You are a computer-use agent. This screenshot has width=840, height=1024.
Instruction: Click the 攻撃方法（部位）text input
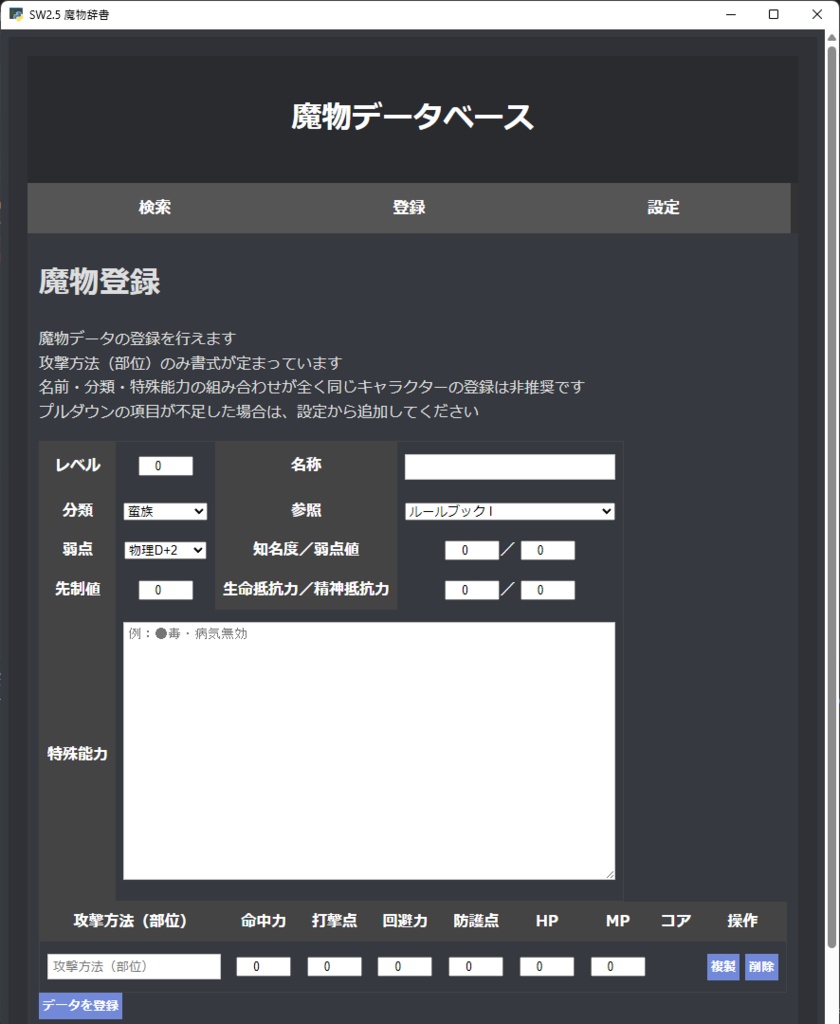(133, 966)
